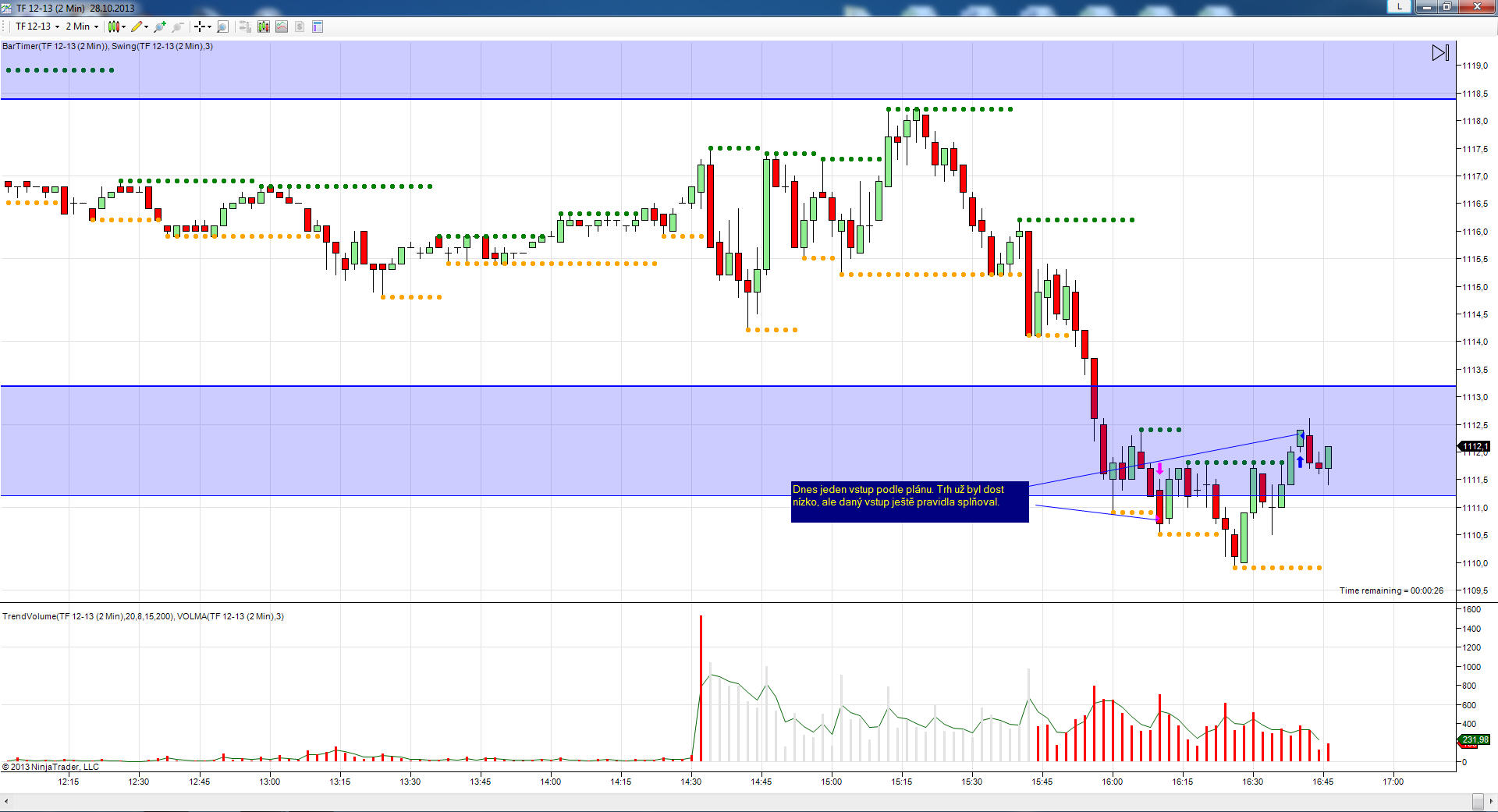1498x812 pixels.
Task: Click the blue up arrow exit marker
Action: click(x=1300, y=461)
